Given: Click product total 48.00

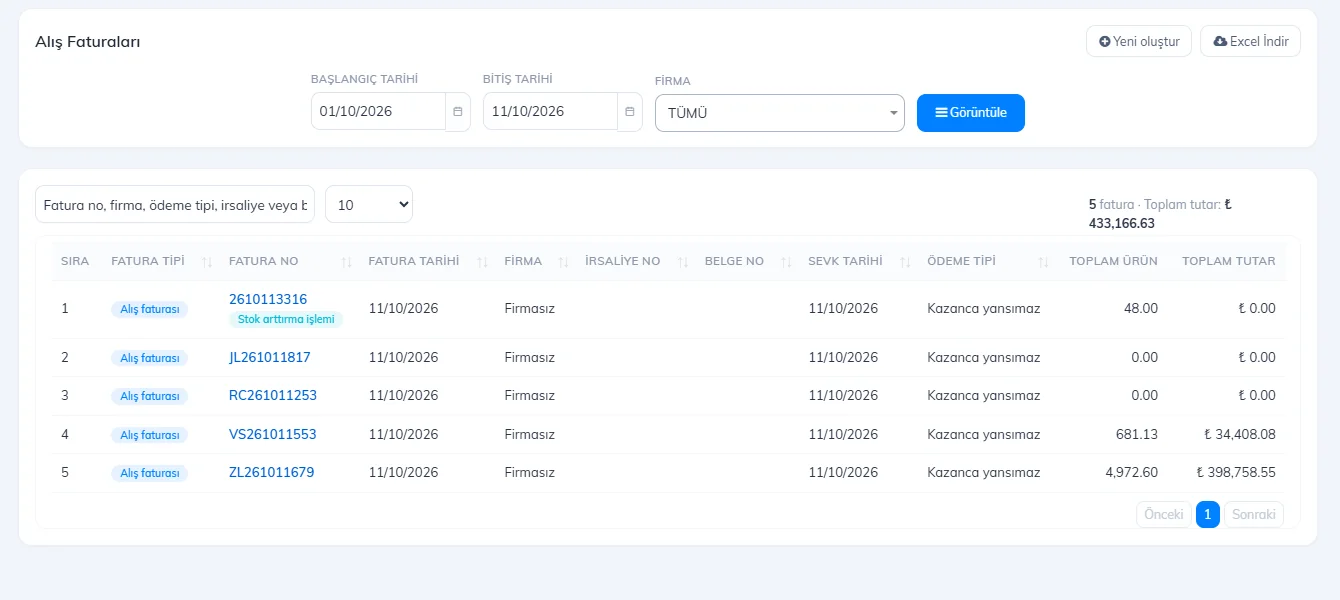Looking at the screenshot, I should click(1141, 308).
